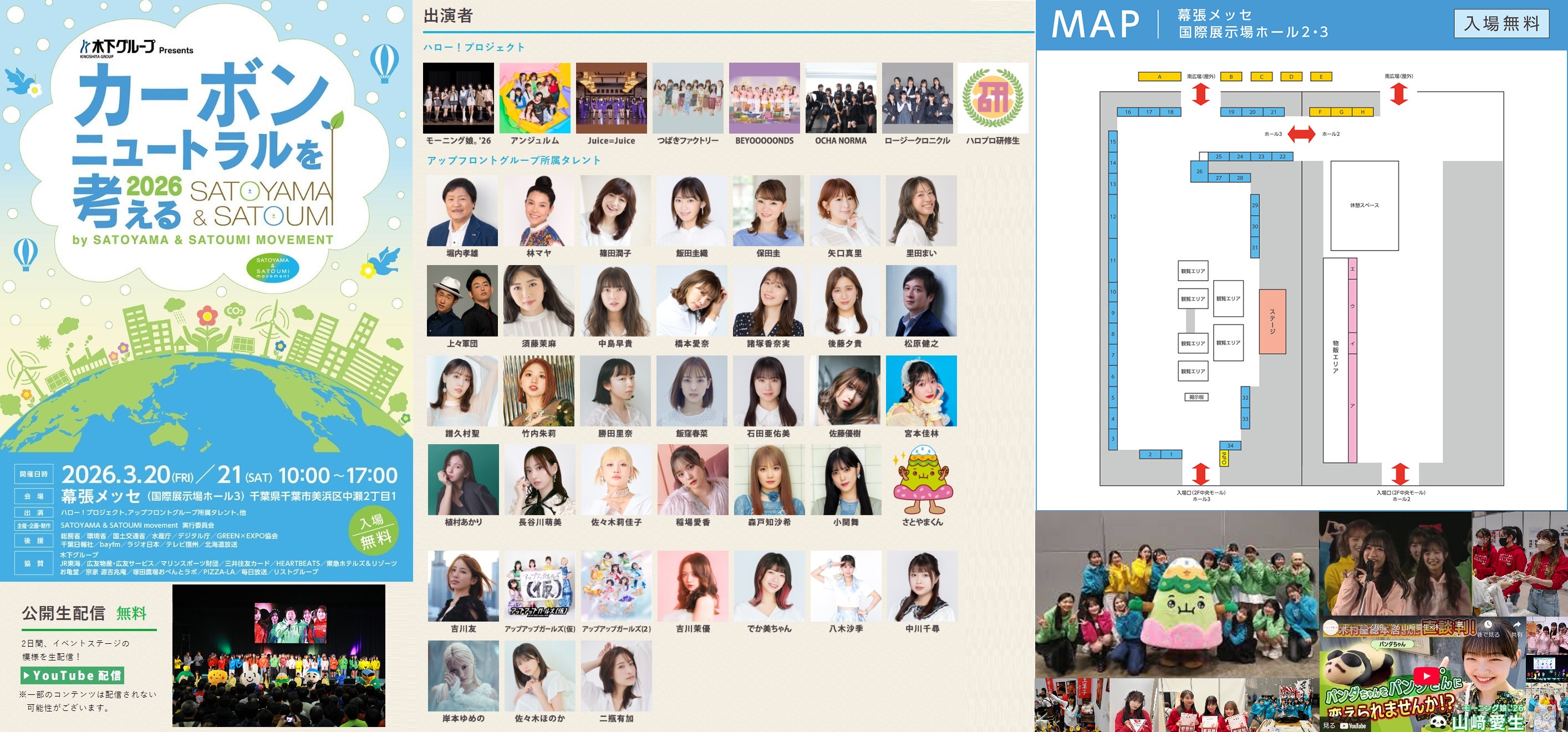The height and width of the screenshot is (732, 1568).
Task: Click the YouTube 配信 green button
Action: click(73, 675)
